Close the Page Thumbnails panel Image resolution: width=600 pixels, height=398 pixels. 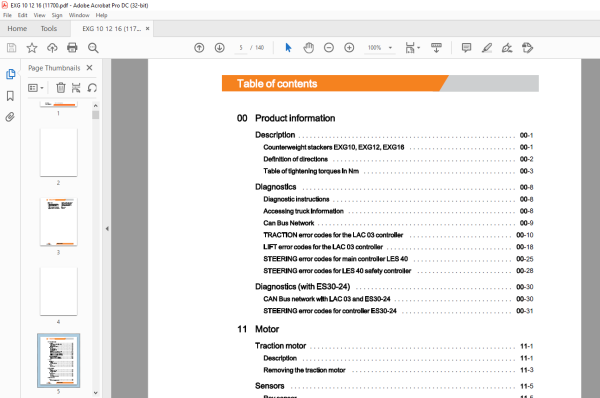90,68
